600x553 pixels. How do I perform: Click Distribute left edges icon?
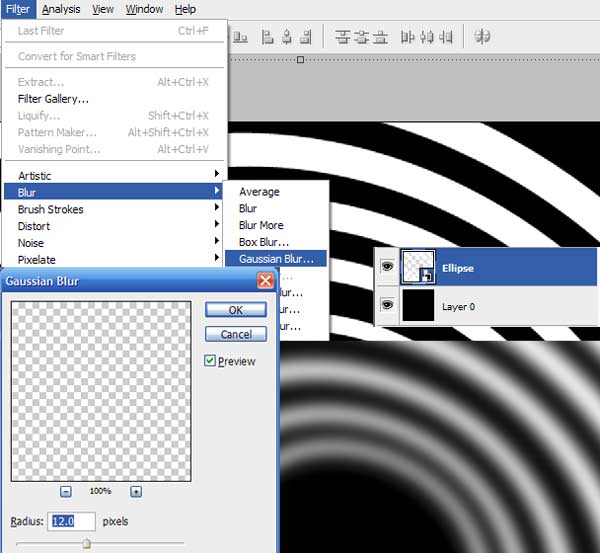tap(408, 37)
